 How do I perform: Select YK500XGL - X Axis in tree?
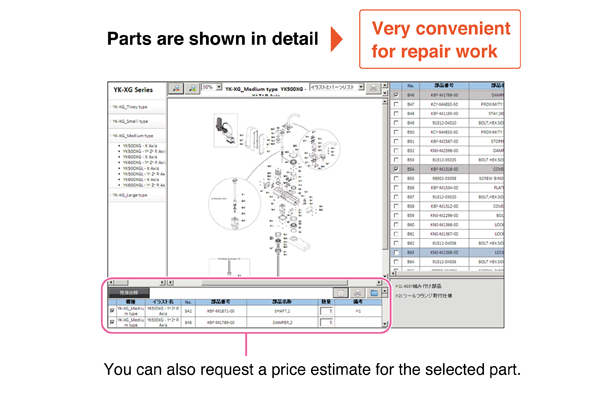click(x=141, y=168)
